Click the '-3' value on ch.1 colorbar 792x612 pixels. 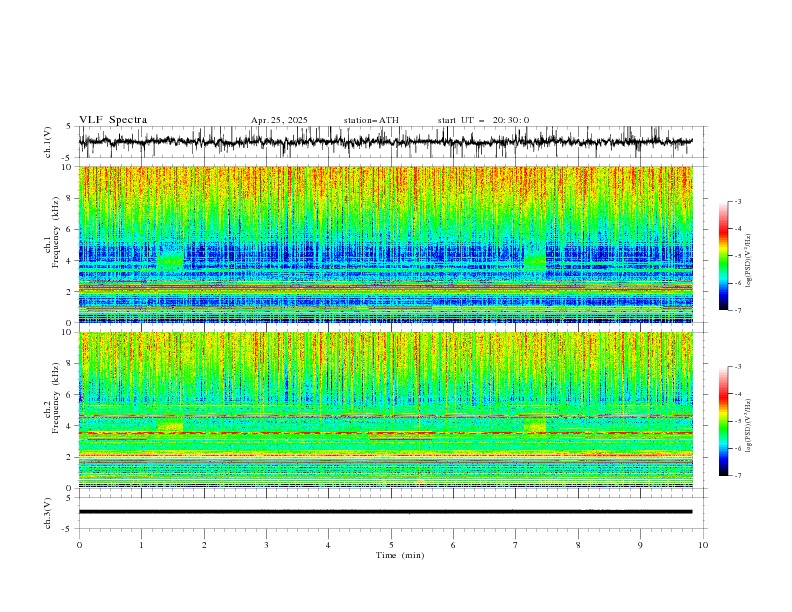pos(737,201)
